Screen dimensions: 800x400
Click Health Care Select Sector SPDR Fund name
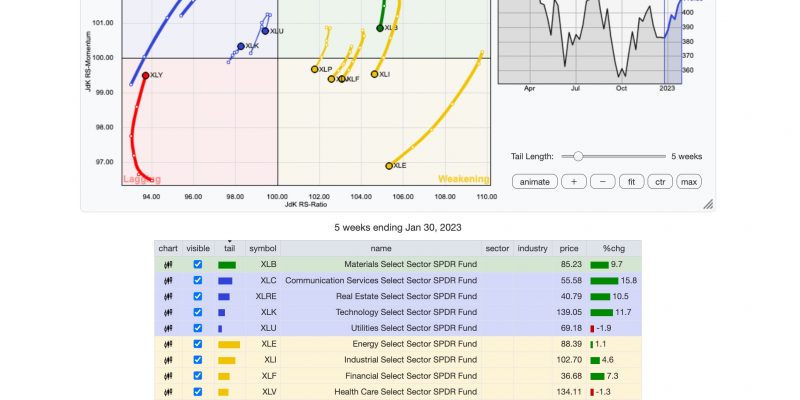[x=406, y=392]
